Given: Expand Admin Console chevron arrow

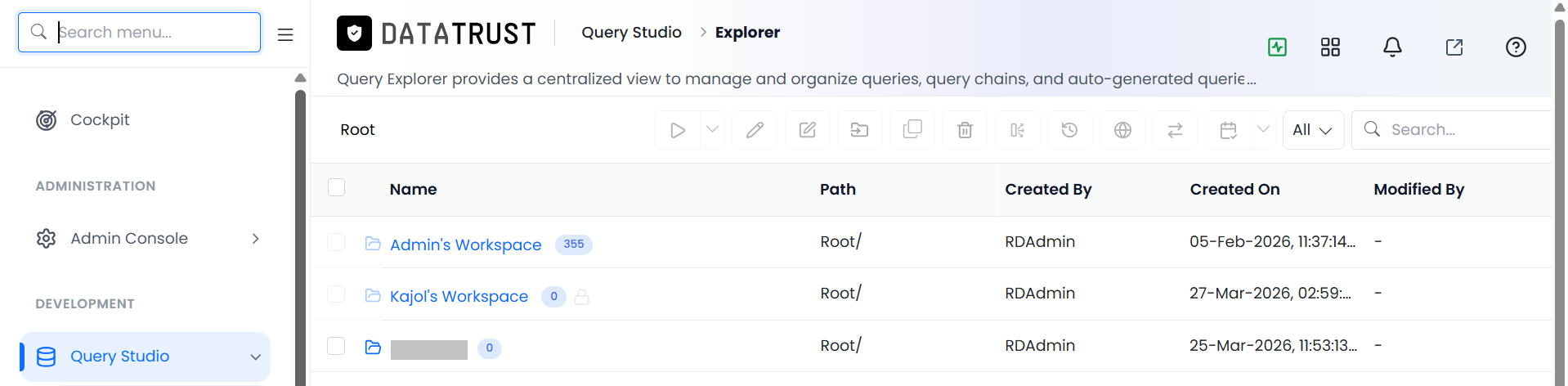Looking at the screenshot, I should point(255,238).
